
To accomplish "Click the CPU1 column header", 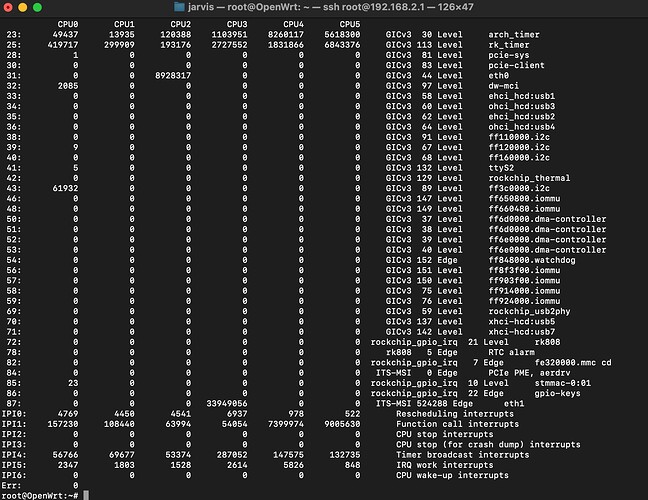I will tap(124, 24).
